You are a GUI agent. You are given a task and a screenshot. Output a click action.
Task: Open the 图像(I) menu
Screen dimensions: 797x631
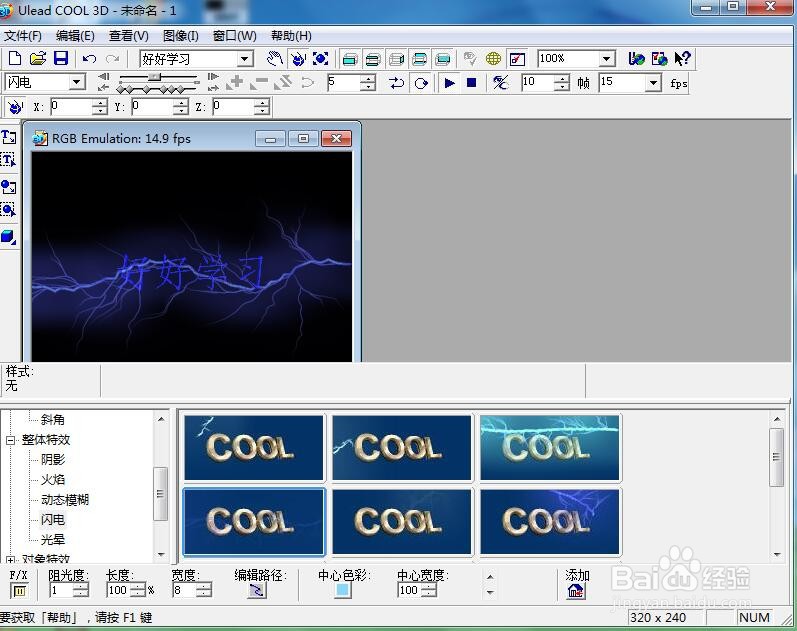click(x=180, y=36)
